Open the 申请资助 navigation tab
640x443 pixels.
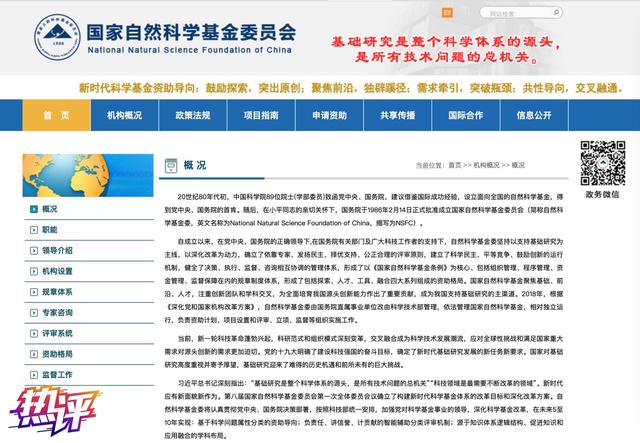(329, 116)
